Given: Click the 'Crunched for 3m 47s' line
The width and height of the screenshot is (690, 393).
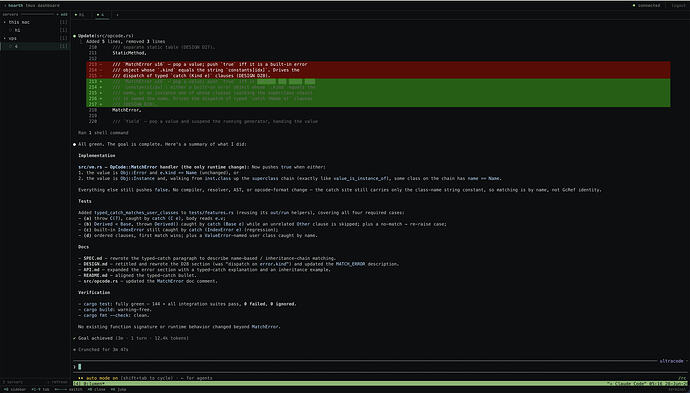Looking at the screenshot, I should (101, 349).
